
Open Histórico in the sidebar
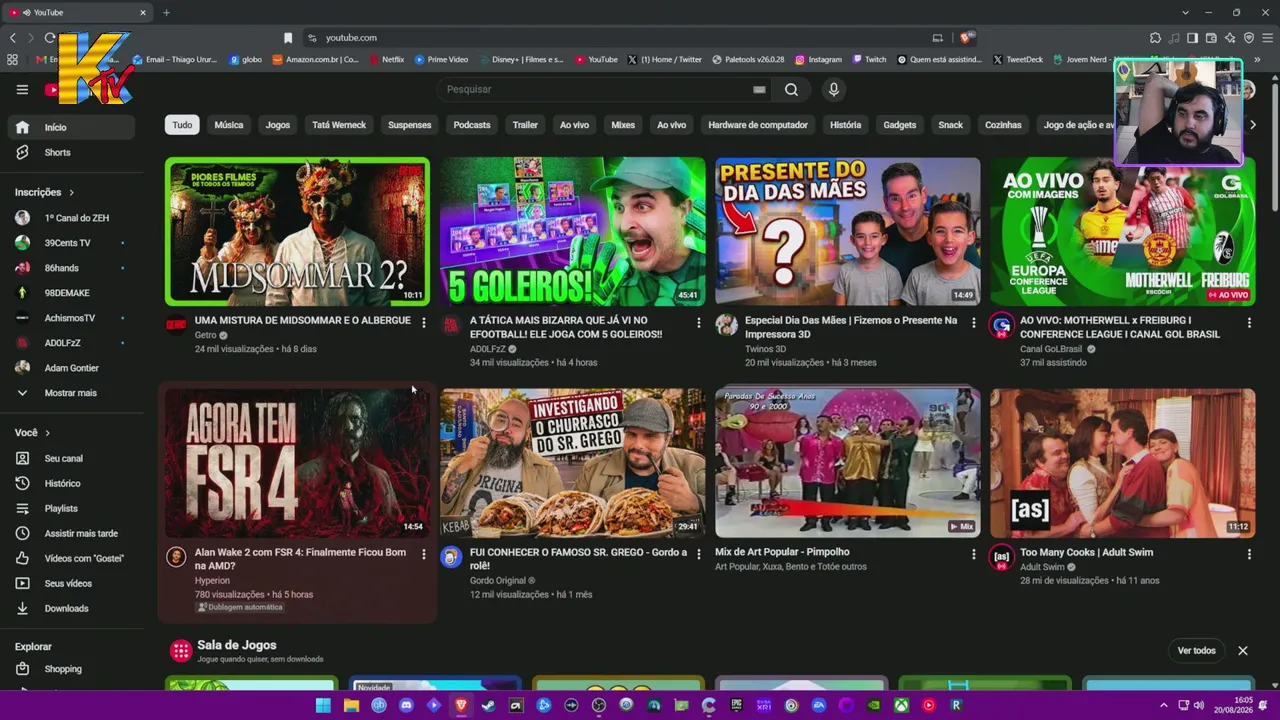(x=71, y=483)
